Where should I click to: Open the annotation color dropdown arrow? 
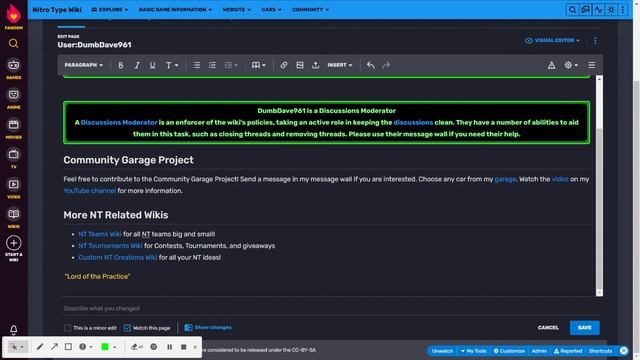[x=115, y=347]
